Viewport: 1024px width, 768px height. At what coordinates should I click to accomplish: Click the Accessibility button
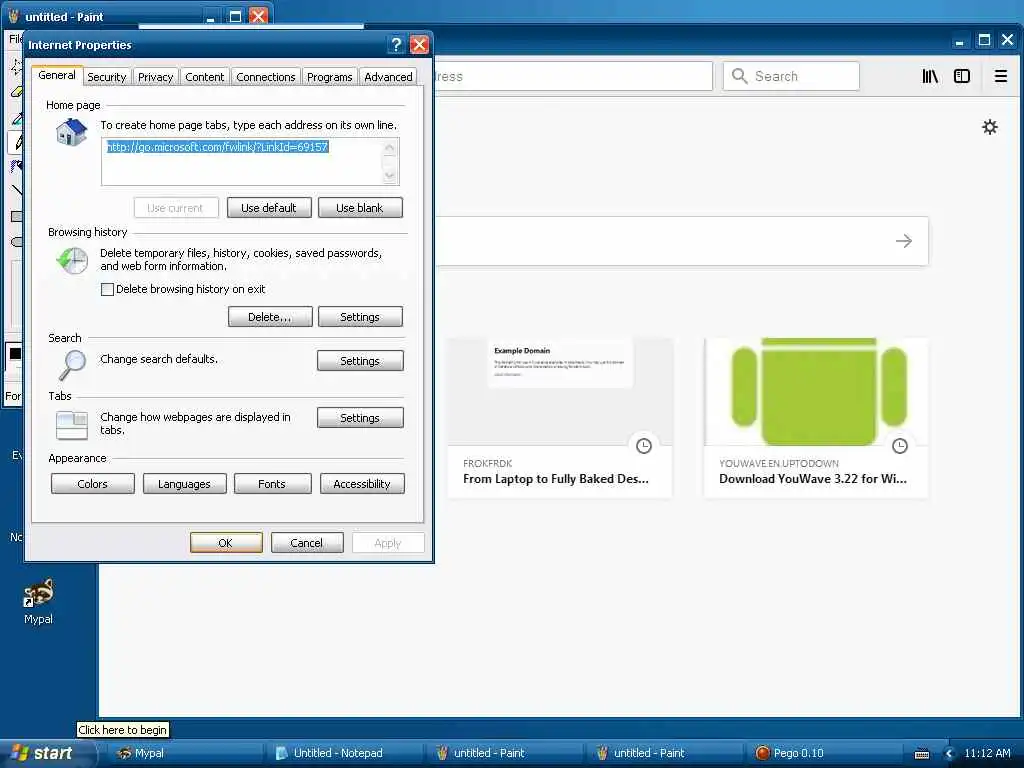(x=362, y=484)
